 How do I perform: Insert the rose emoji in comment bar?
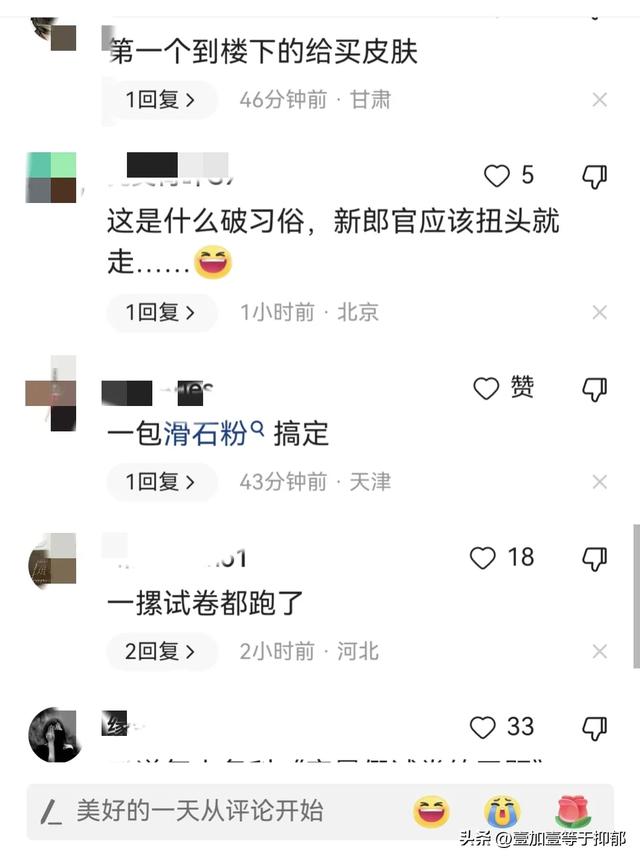(x=573, y=811)
